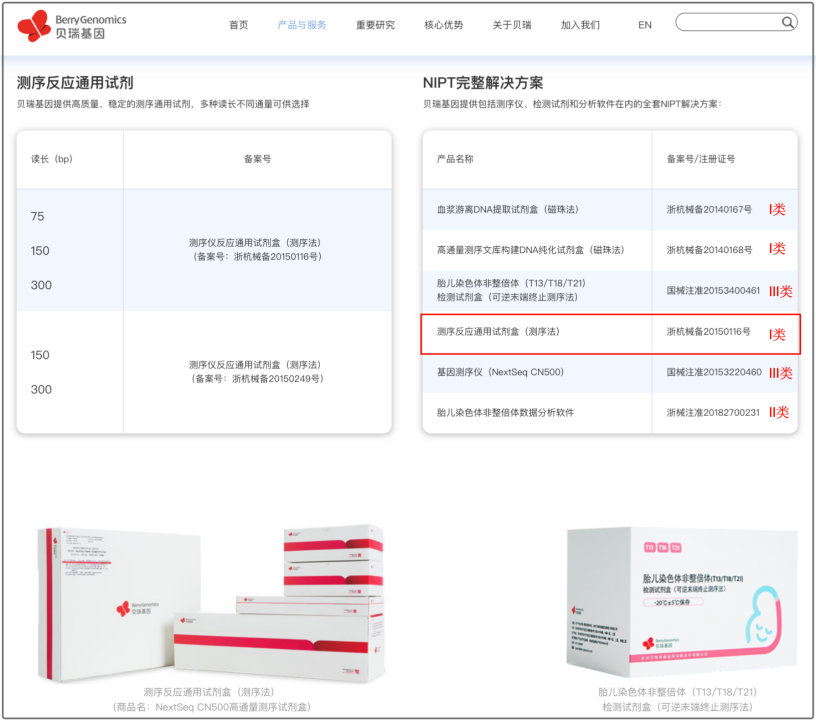This screenshot has height=720, width=816.
Task: Click the search magnifier icon
Action: (787, 22)
